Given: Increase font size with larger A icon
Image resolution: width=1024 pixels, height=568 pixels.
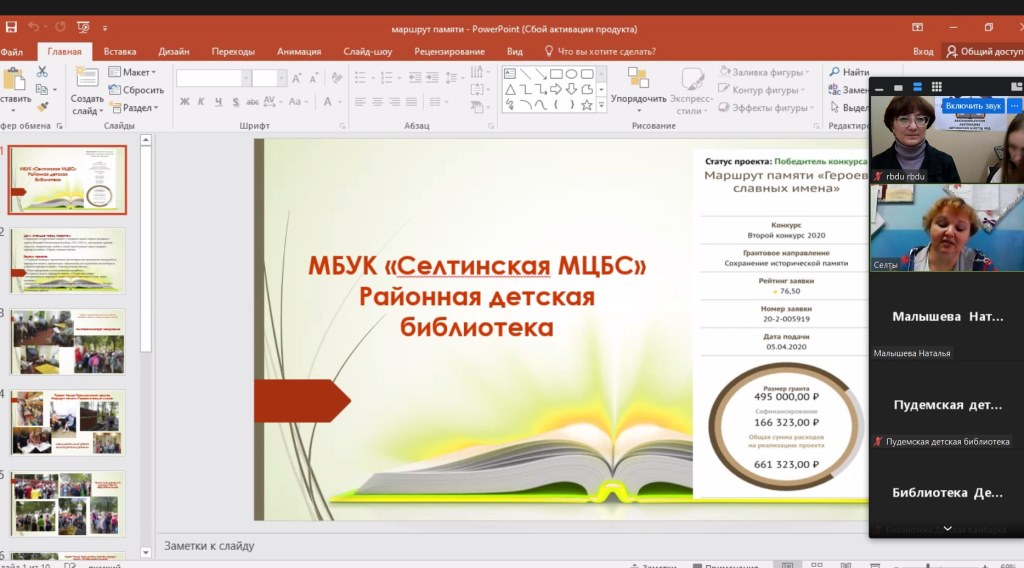Looking at the screenshot, I should click(296, 78).
